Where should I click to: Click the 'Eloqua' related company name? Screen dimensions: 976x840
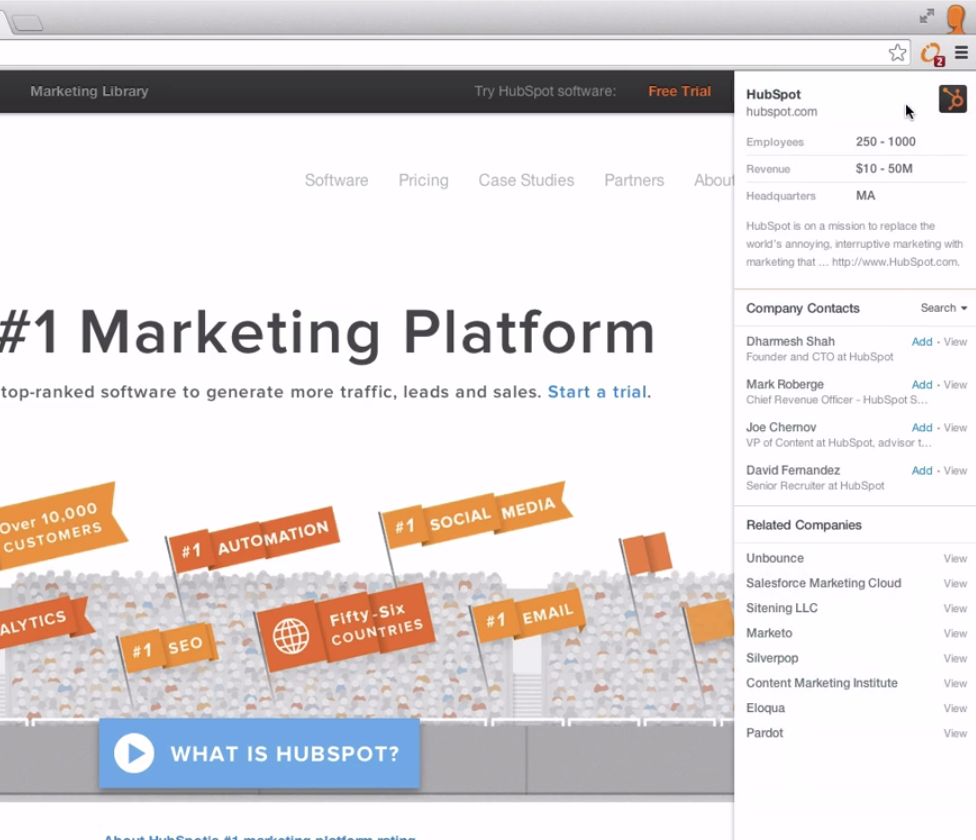[x=766, y=708]
